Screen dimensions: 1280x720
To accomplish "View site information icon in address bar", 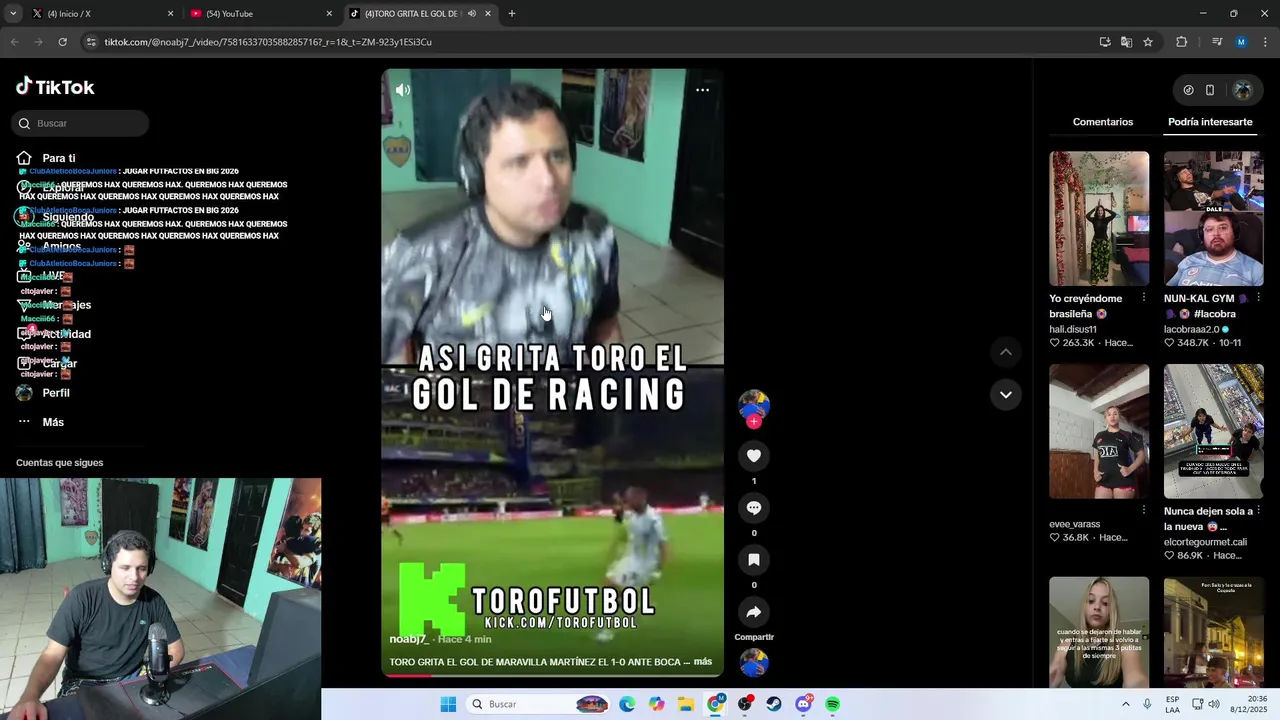I will coord(92,42).
